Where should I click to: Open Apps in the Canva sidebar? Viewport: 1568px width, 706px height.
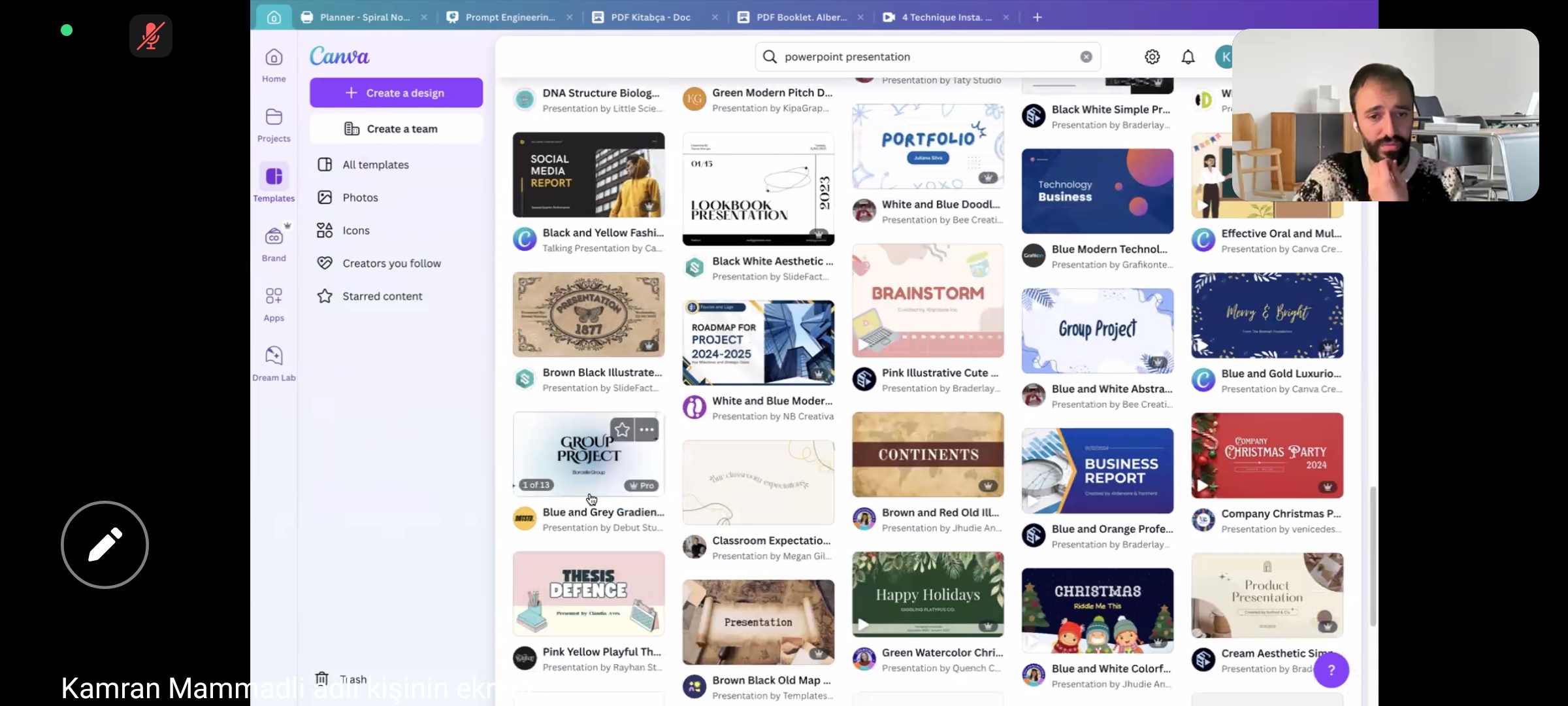(274, 304)
